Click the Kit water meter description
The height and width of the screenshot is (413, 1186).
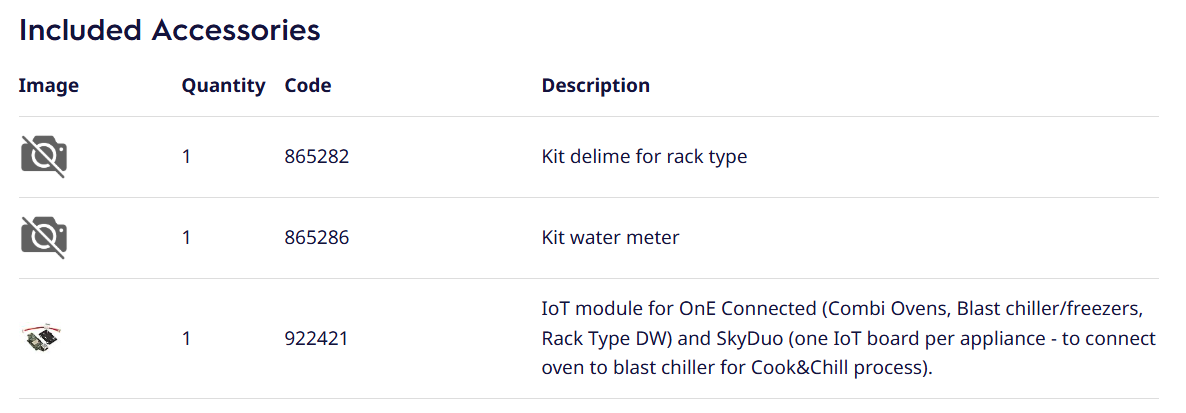(610, 238)
